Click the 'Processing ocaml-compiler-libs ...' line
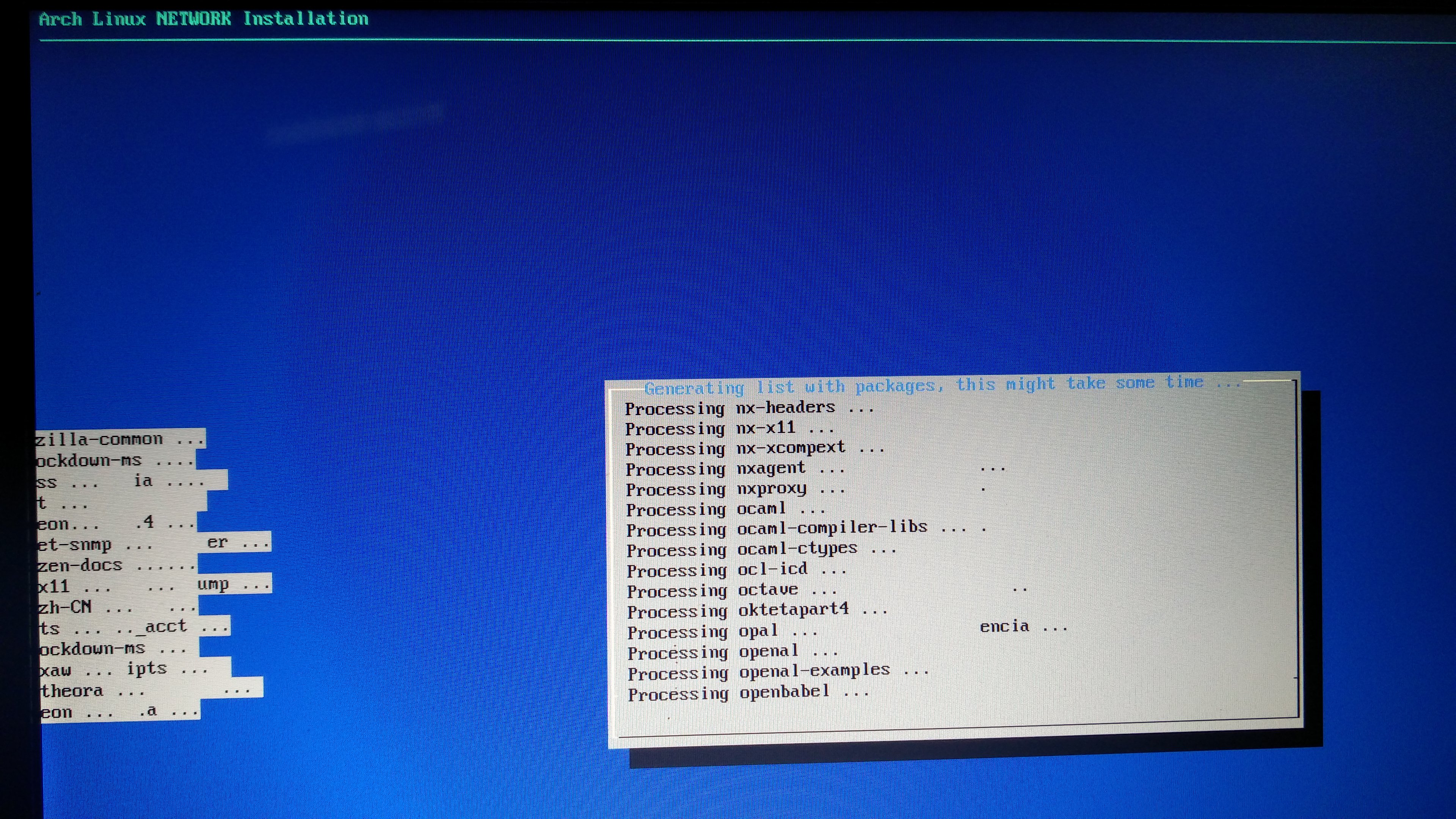Screen dimensions: 1456x819 [796, 529]
